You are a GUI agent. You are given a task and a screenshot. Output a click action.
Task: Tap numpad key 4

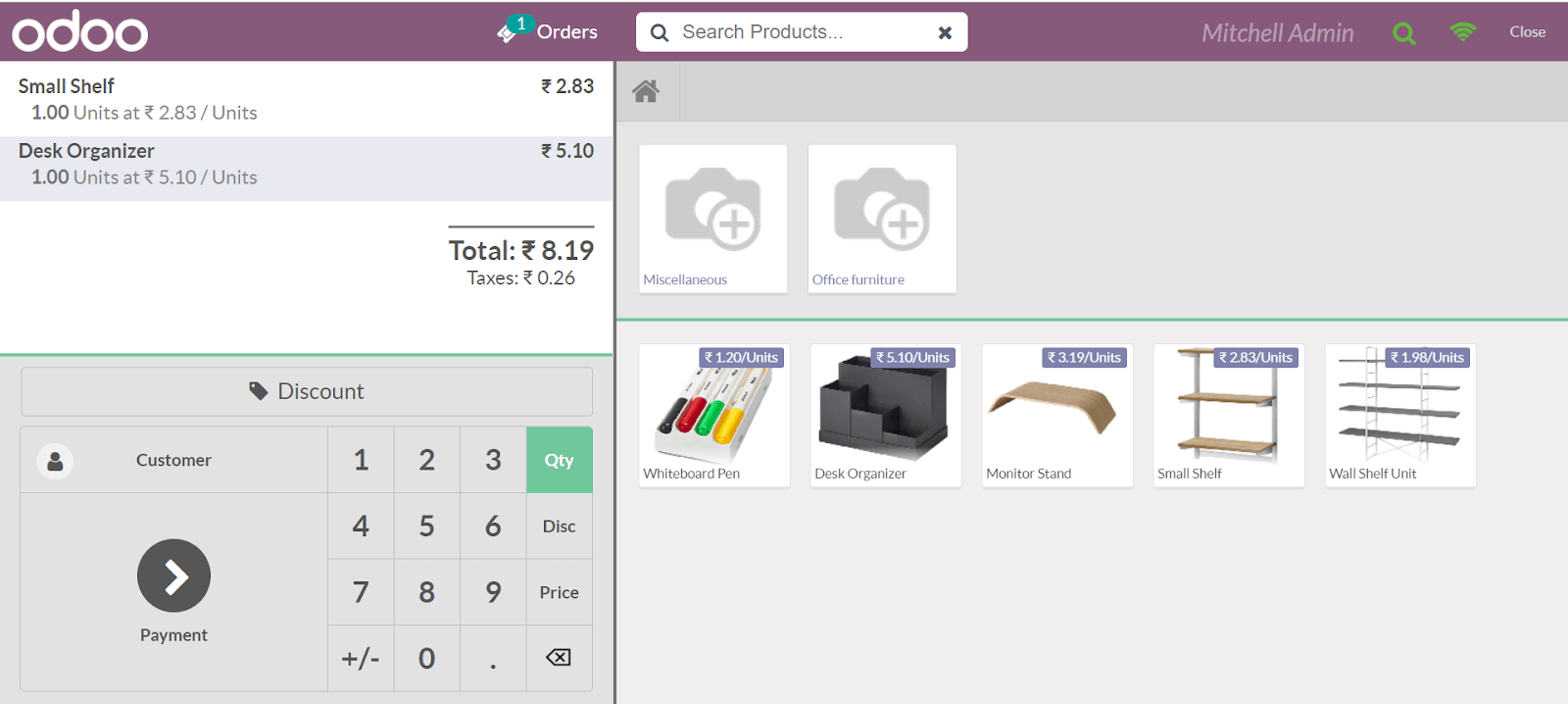pos(361,527)
